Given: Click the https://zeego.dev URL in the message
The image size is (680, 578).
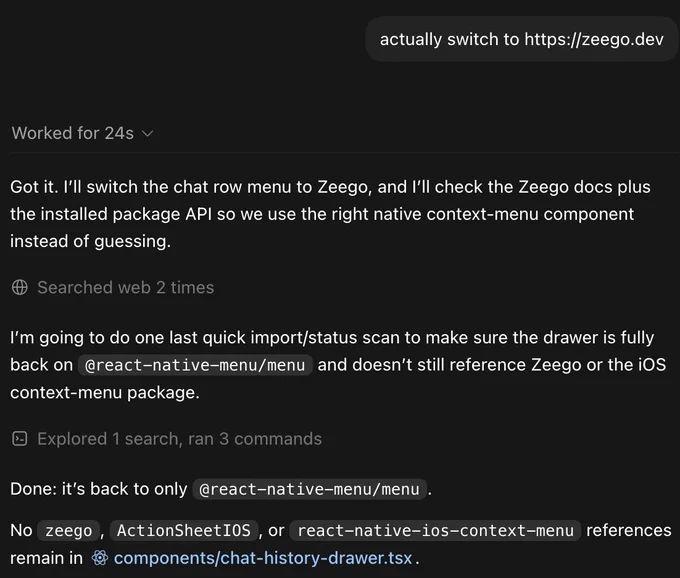Looking at the screenshot, I should click(x=594, y=39).
